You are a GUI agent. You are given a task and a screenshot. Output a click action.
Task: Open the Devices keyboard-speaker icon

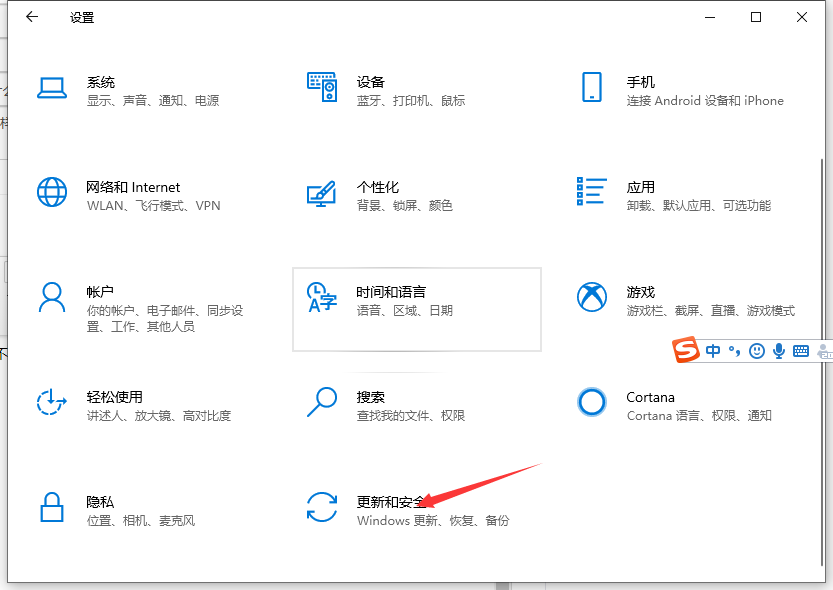pyautogui.click(x=322, y=87)
